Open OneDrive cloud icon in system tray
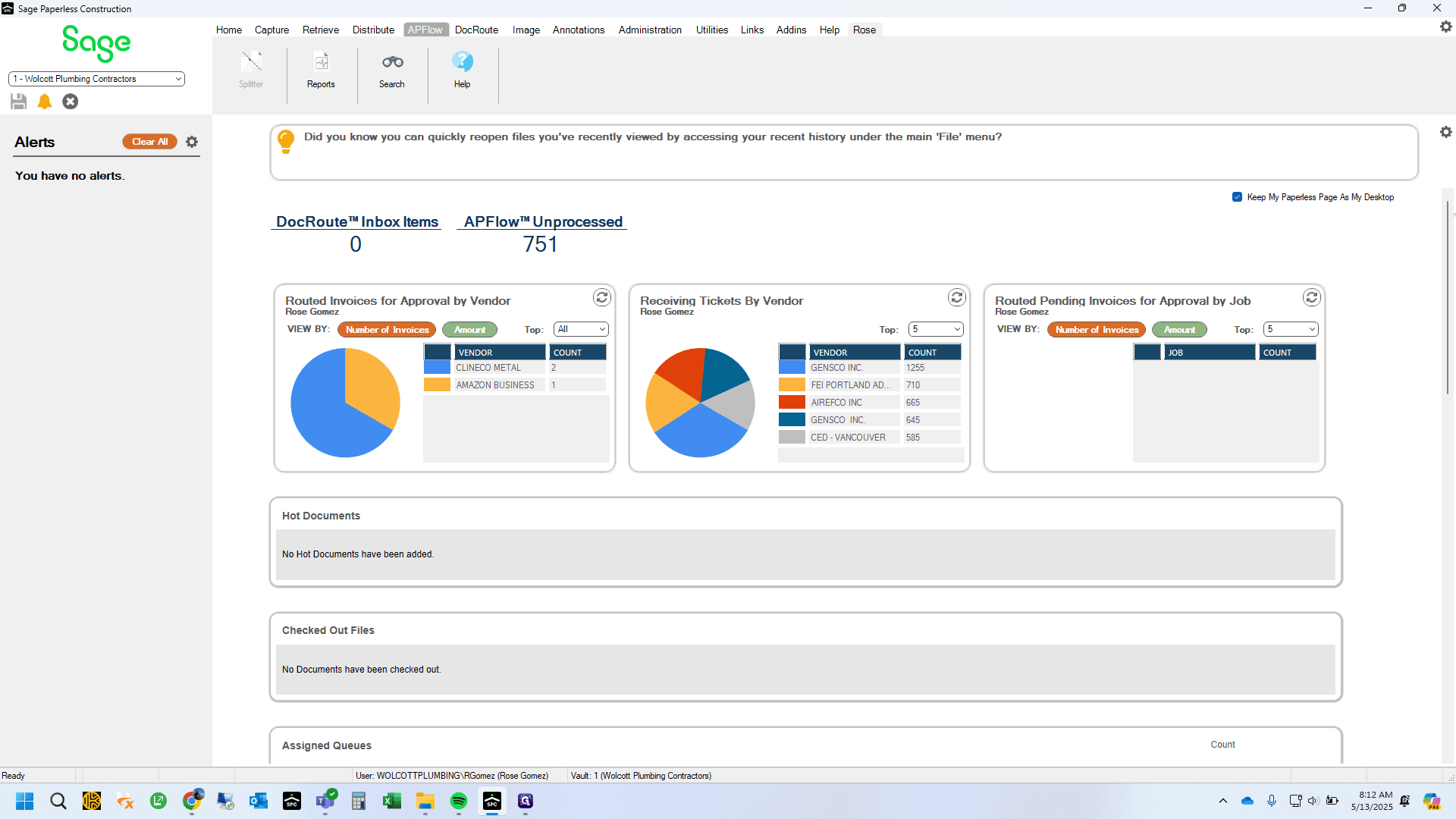 click(x=1247, y=801)
